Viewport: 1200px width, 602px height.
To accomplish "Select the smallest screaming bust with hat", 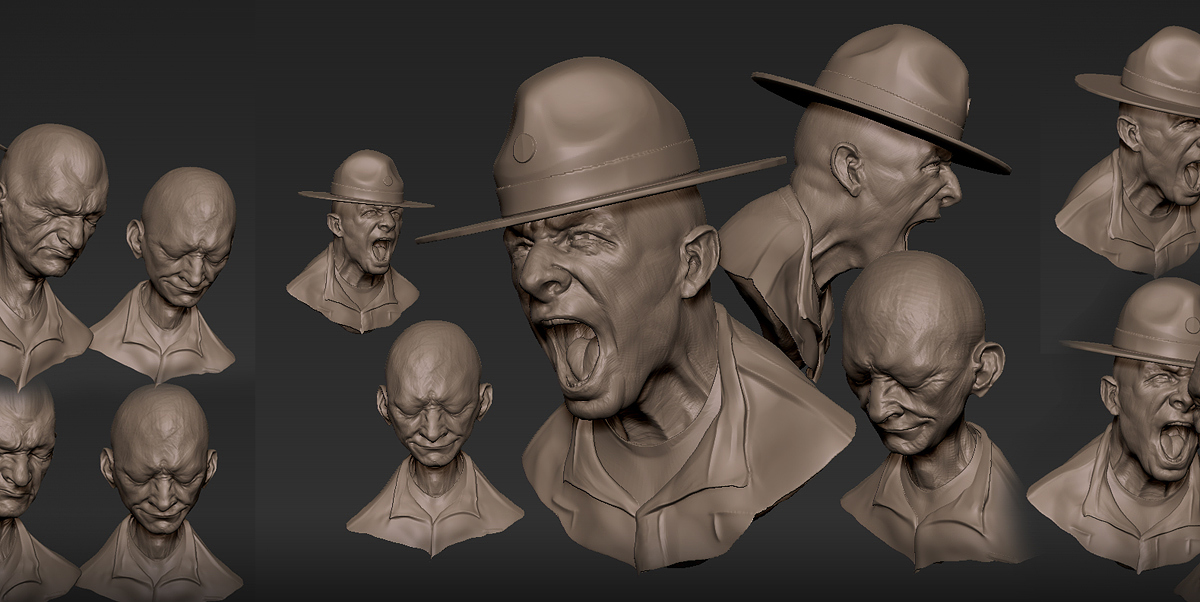I will click(x=360, y=240).
